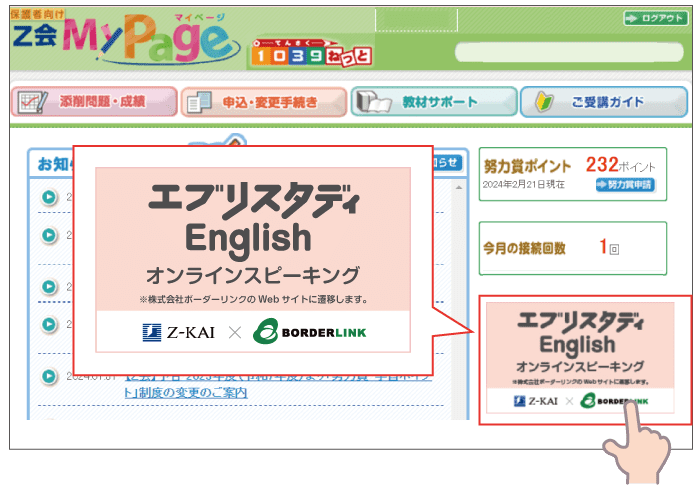Click the arrow icon beside 制度の変更のご案内
Screen dimensions: 700x500
50,376
